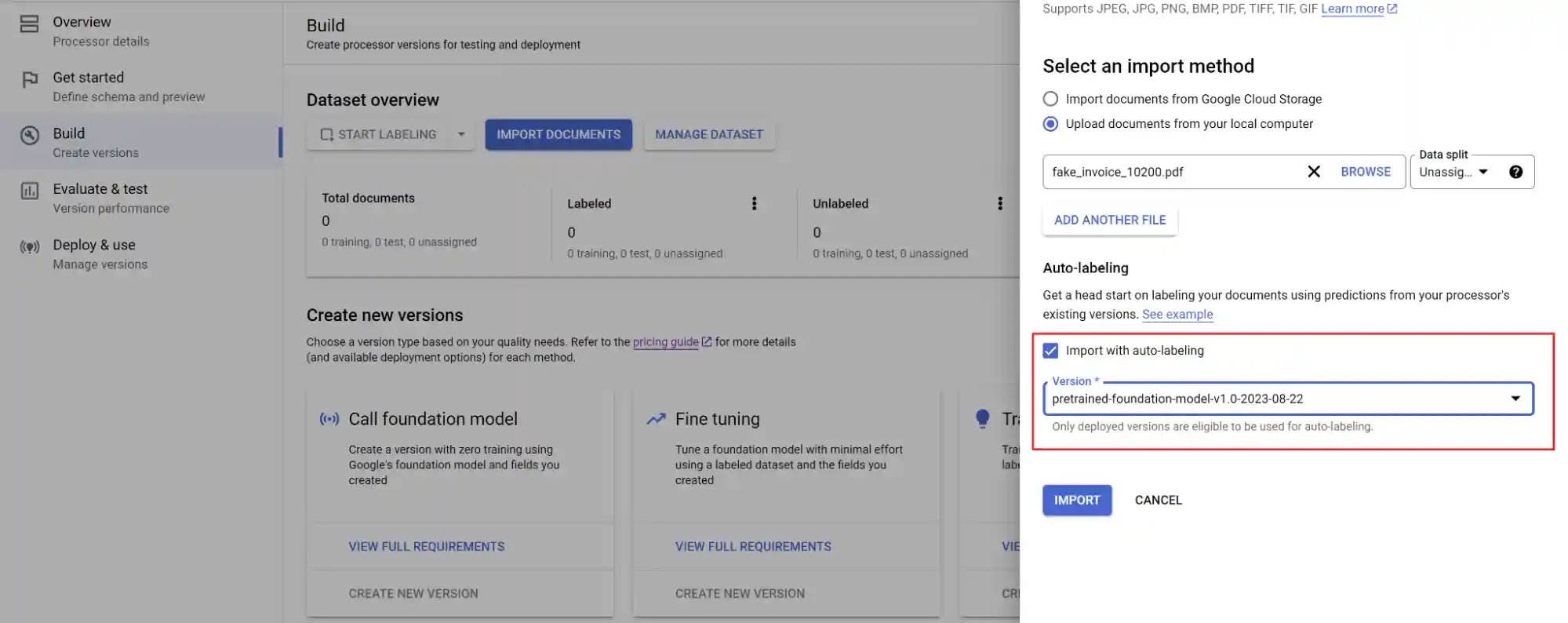The image size is (1568, 623).
Task: Select Upload documents from your local computer
Action: (1050, 124)
